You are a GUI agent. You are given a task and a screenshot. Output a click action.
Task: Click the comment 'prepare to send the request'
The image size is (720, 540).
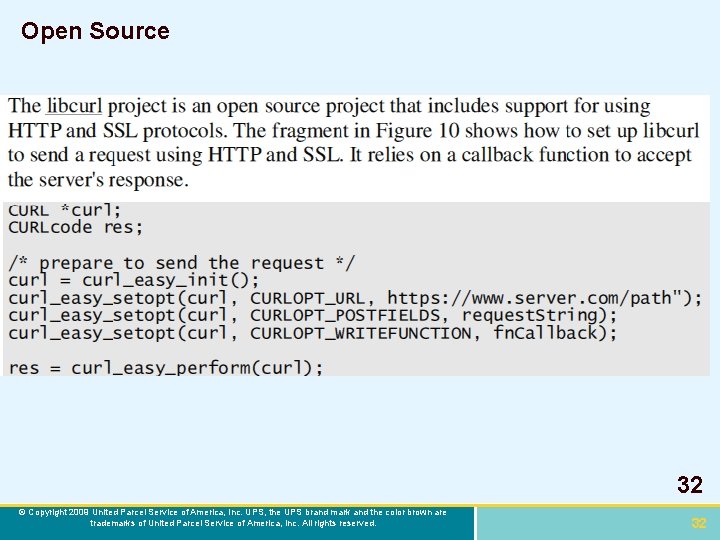[x=181, y=263]
